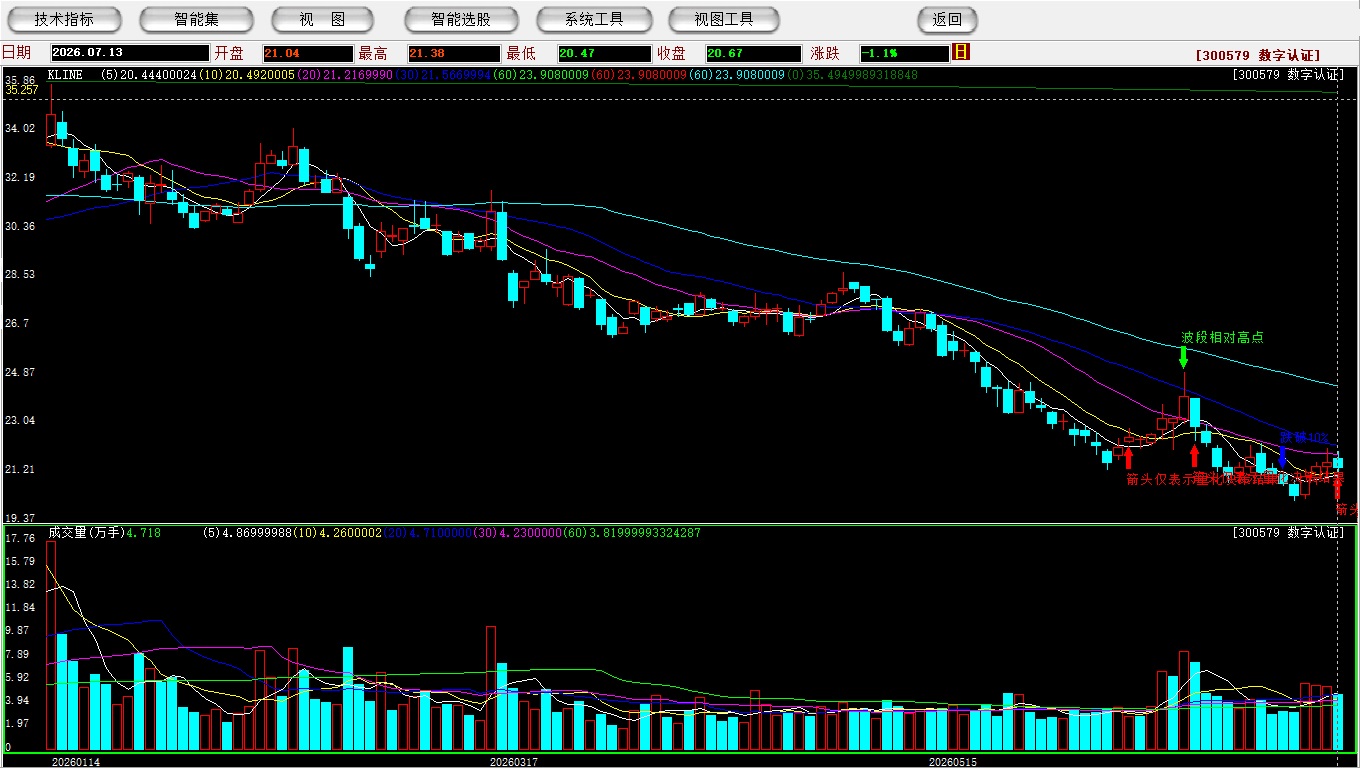
Task: Open the 智能选股 menu button
Action: 461,19
